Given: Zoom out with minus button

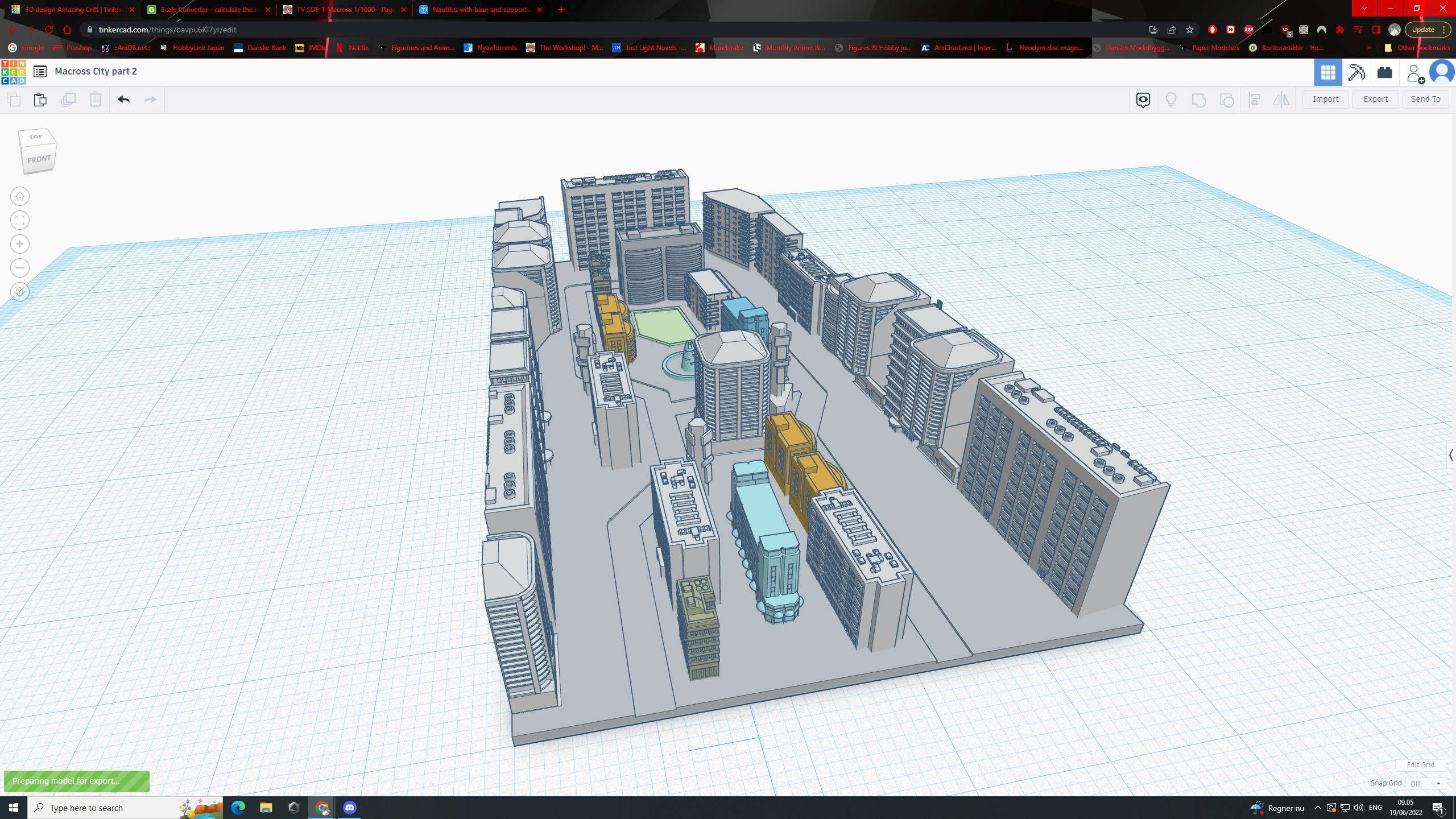Looking at the screenshot, I should tap(20, 268).
